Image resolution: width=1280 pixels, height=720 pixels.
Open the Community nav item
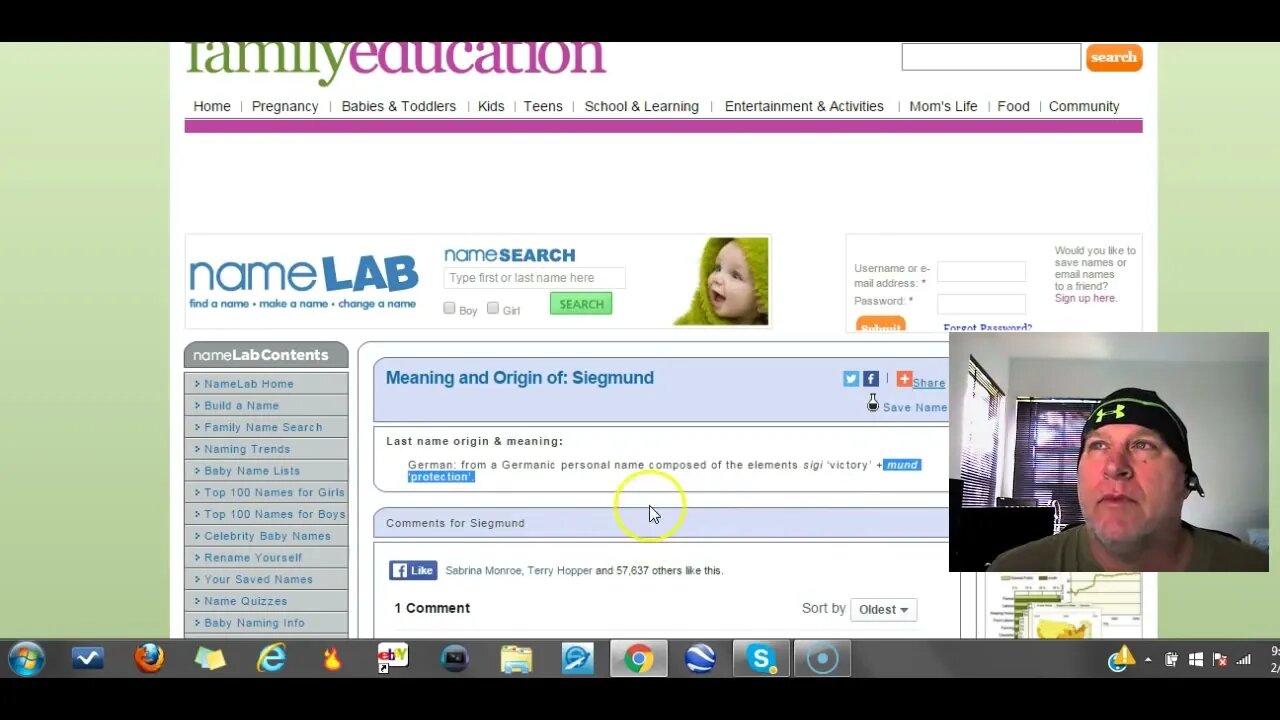tap(1084, 106)
